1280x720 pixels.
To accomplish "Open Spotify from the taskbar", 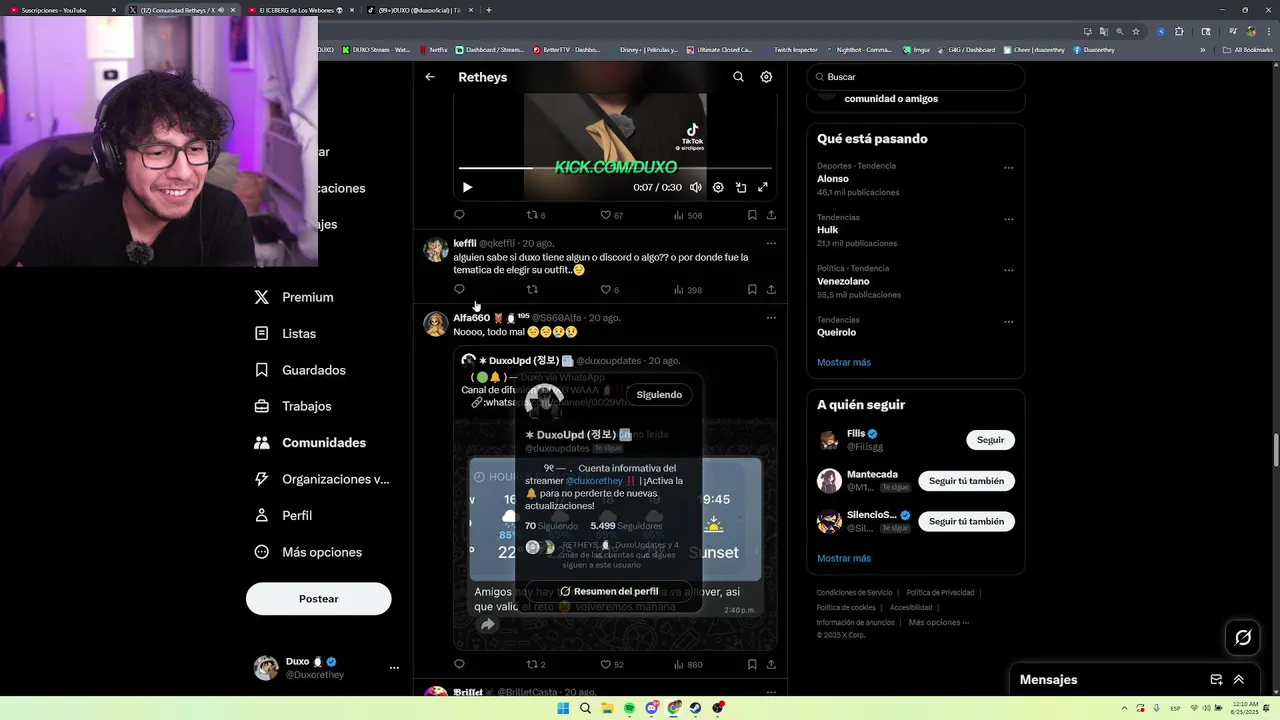I will click(x=629, y=708).
